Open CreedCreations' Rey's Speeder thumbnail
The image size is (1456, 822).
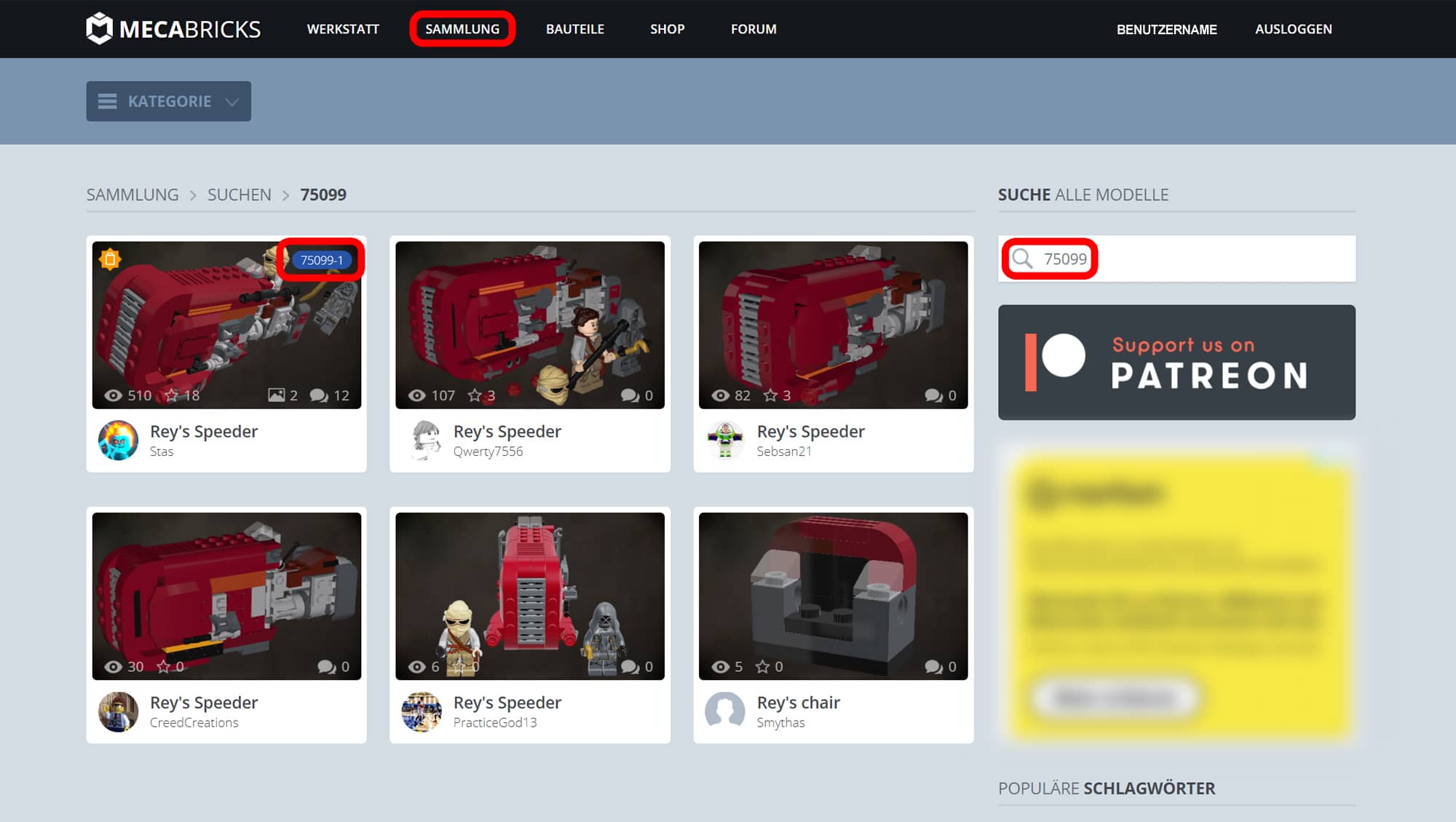[x=226, y=596]
